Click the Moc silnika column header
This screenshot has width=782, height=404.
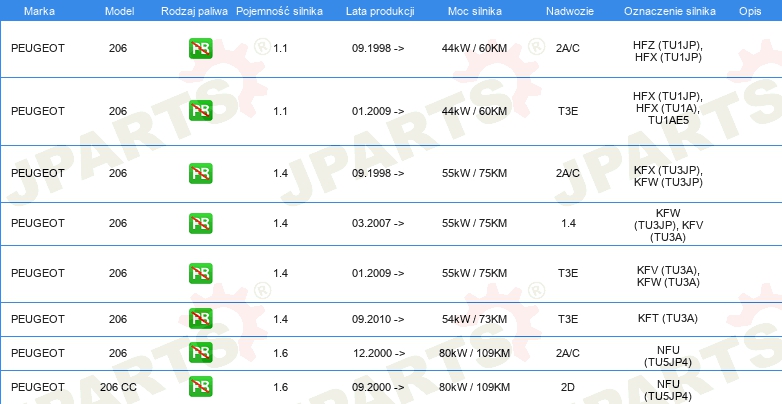pyautogui.click(x=475, y=11)
